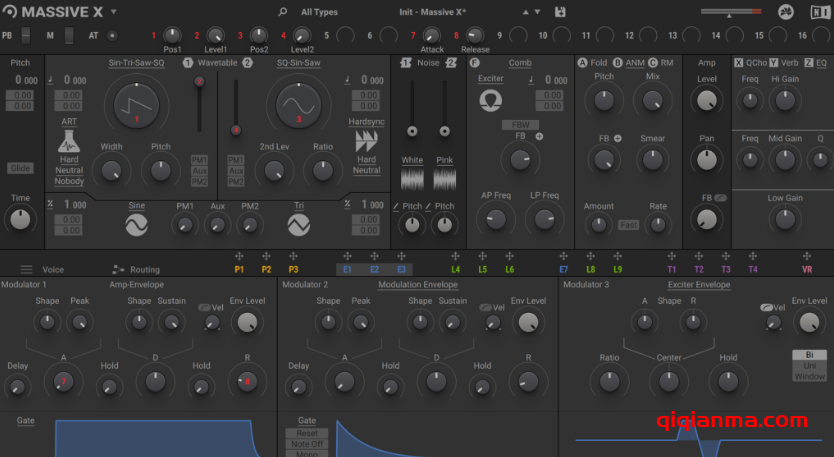Toggle the Amp FB switch
This screenshot has width=834, height=457.
721,198
